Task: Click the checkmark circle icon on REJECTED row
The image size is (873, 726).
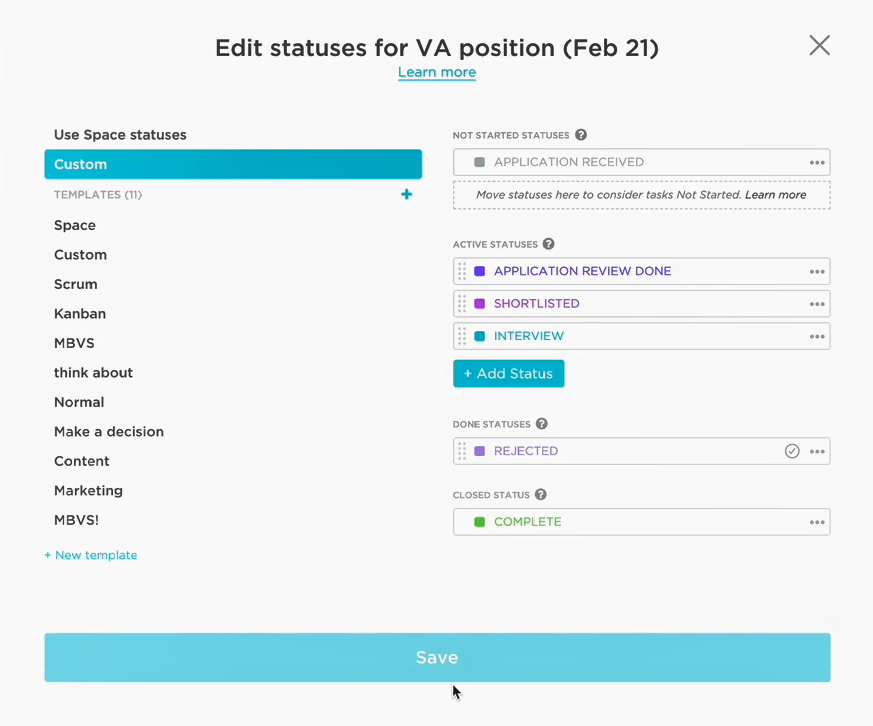Action: click(x=792, y=451)
